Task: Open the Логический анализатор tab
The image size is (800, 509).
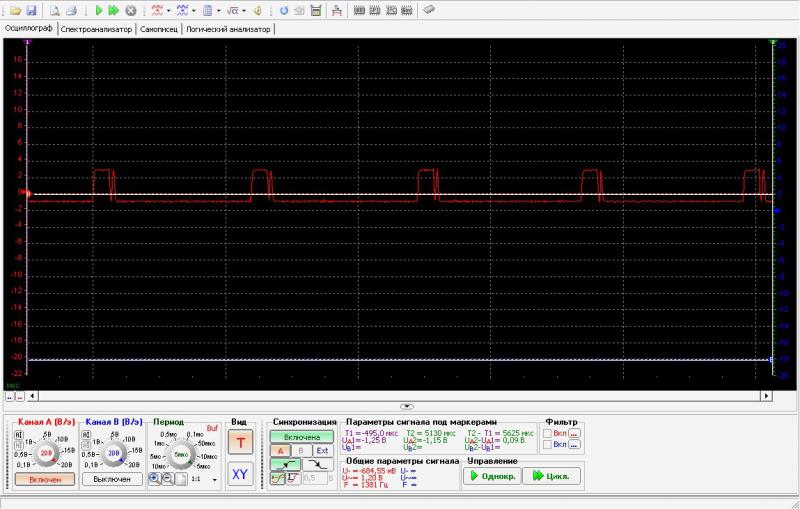Action: click(x=228, y=29)
